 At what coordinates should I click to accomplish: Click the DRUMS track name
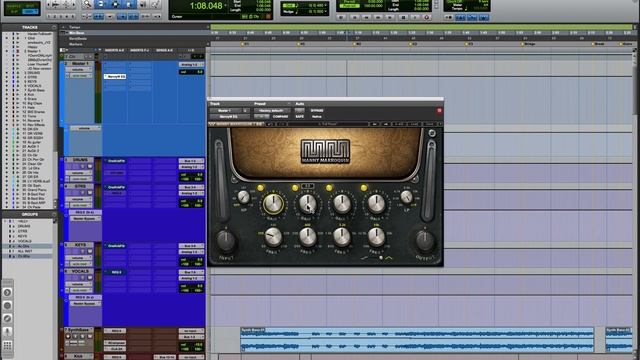(x=79, y=160)
